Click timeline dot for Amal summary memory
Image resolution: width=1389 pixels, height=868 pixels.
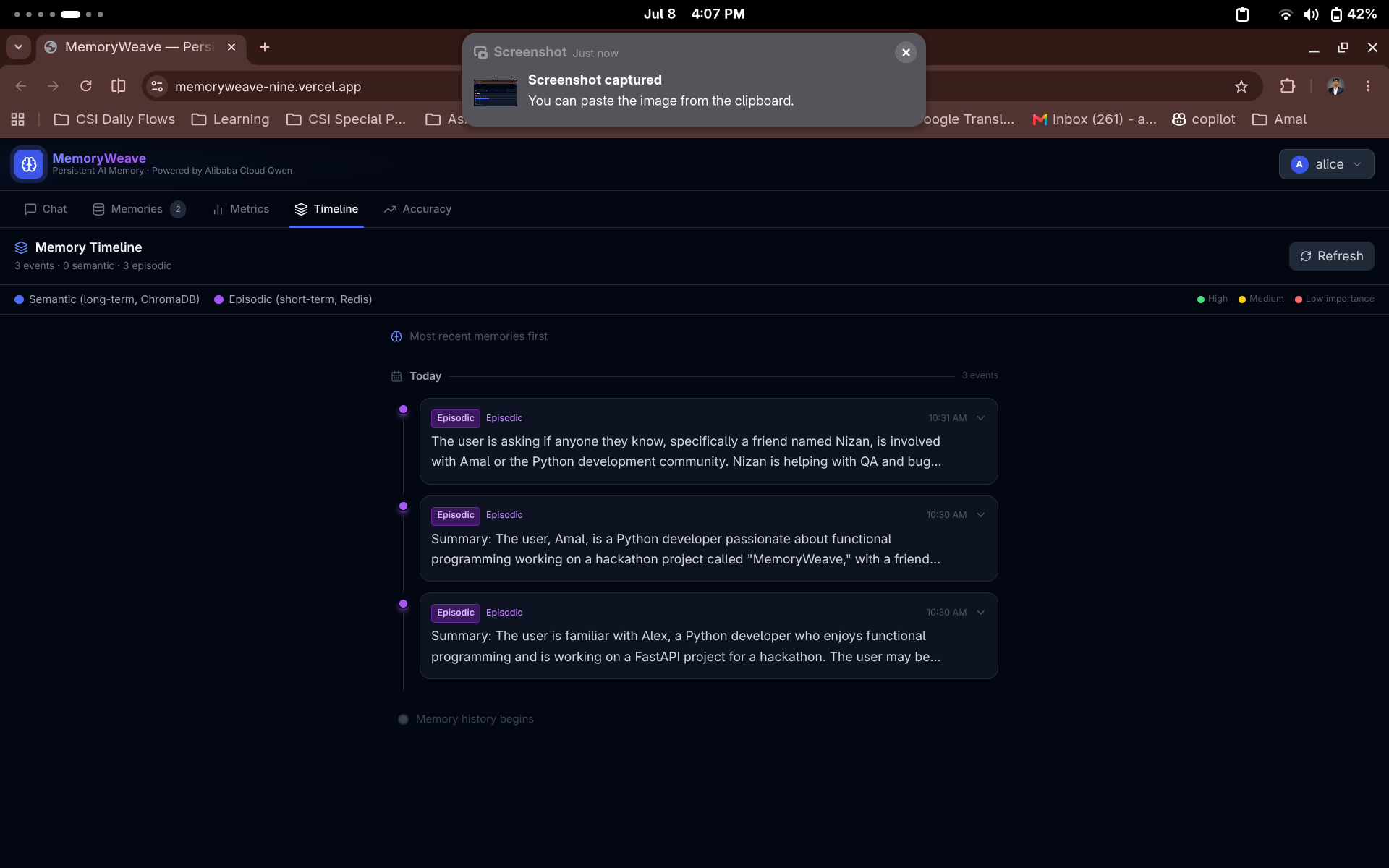pyautogui.click(x=404, y=506)
